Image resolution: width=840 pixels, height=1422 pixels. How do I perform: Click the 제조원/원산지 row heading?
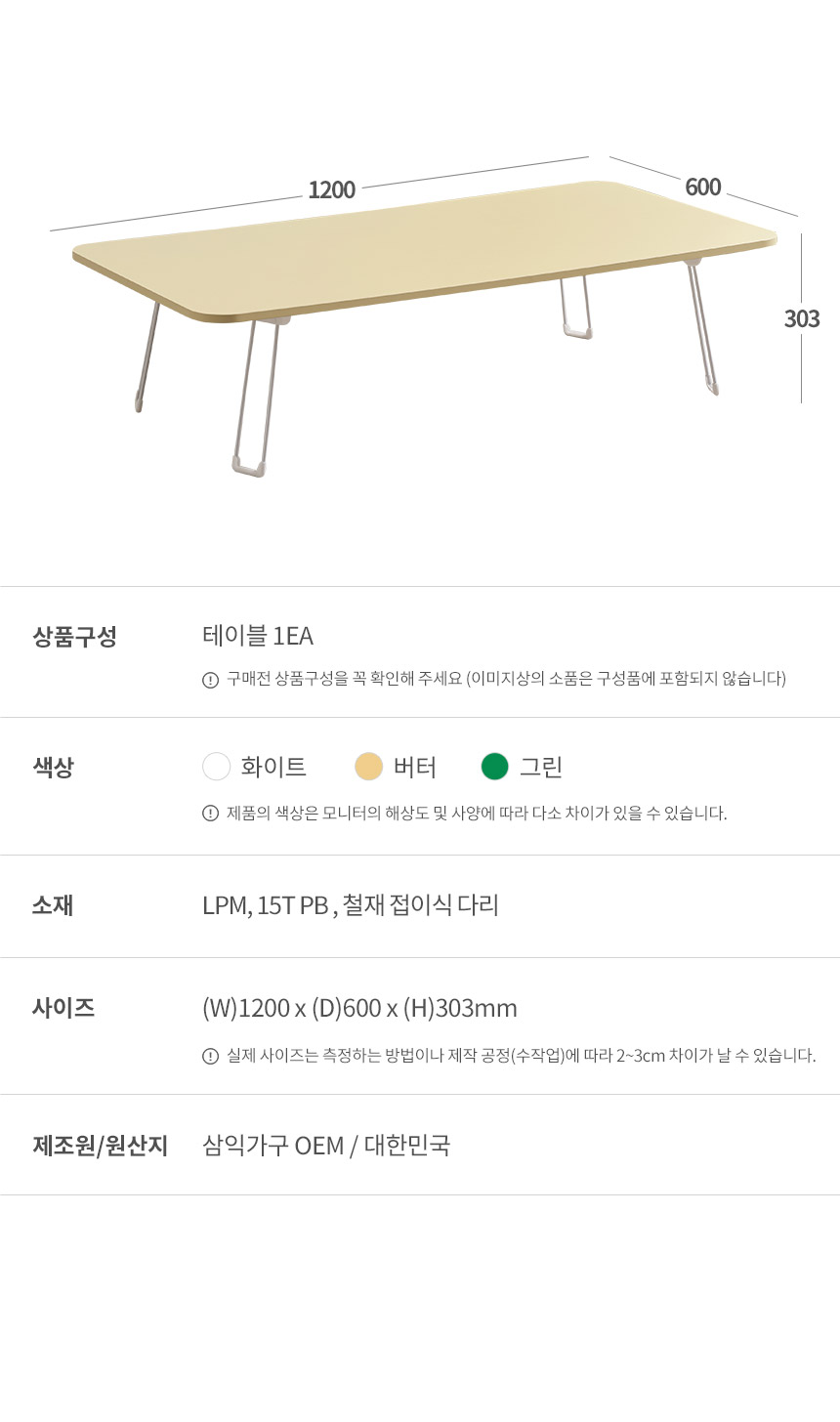tap(101, 1146)
